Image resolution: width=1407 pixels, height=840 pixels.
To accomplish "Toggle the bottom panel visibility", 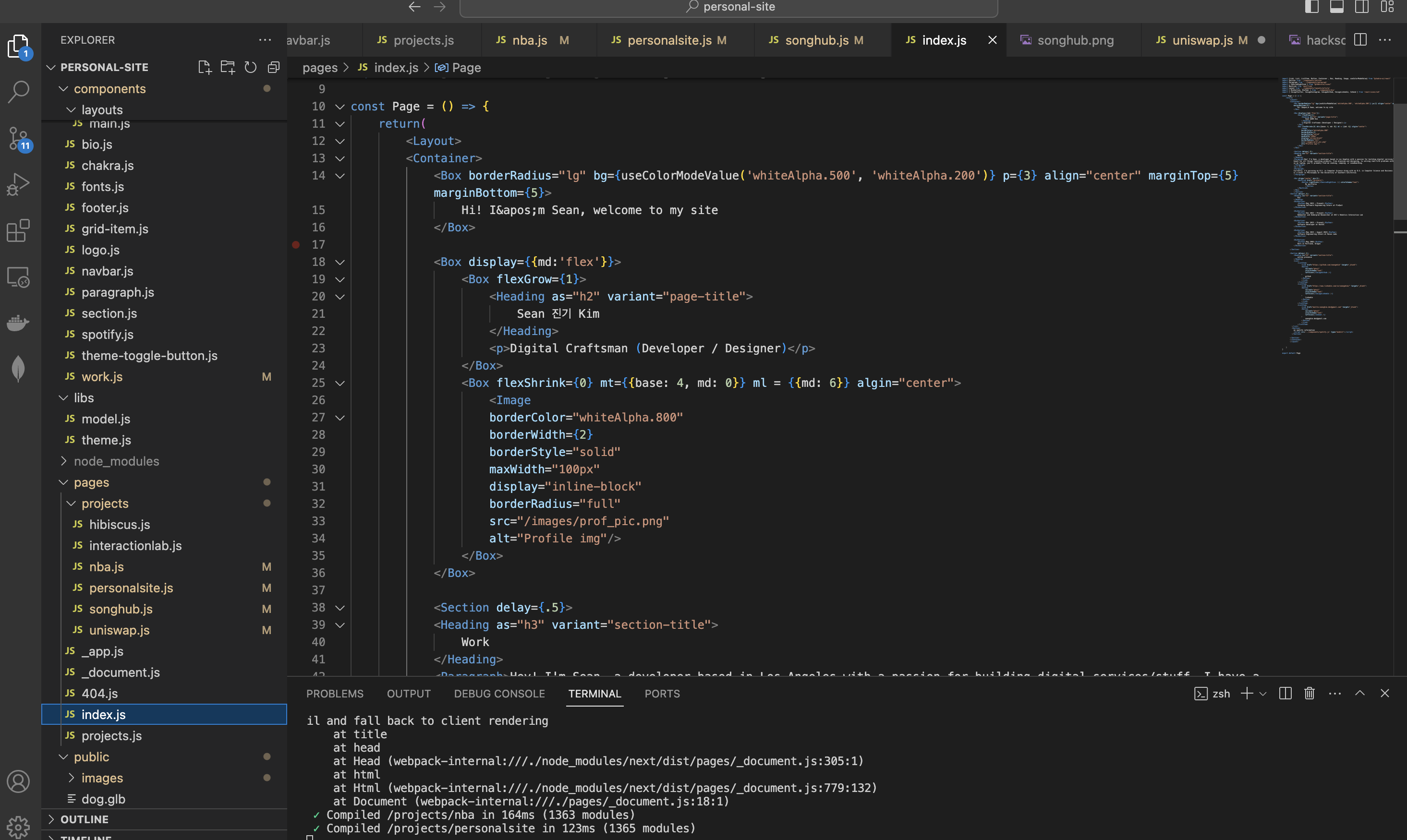I will point(1337,7).
